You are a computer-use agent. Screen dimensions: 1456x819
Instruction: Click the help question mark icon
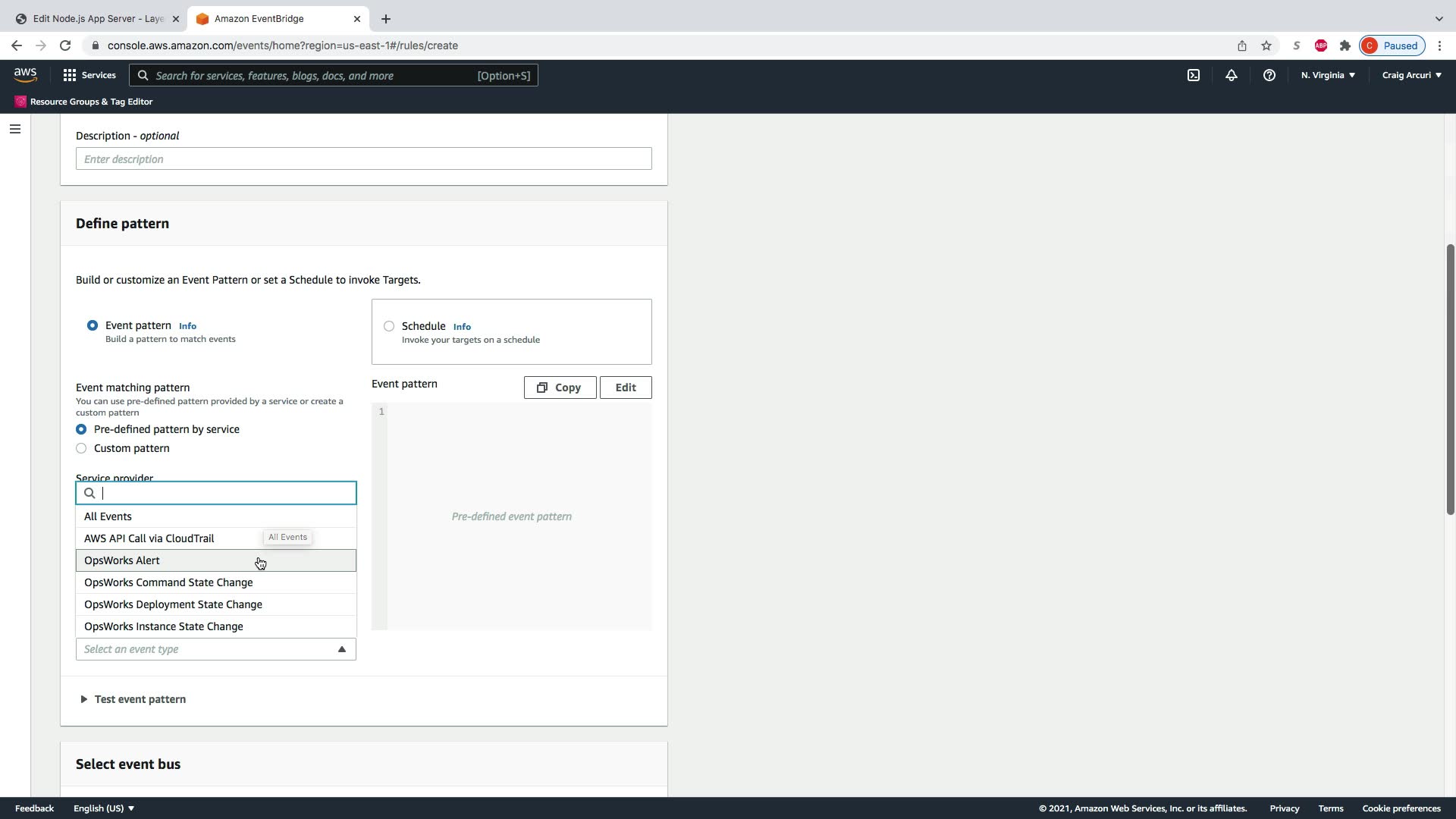(x=1269, y=75)
